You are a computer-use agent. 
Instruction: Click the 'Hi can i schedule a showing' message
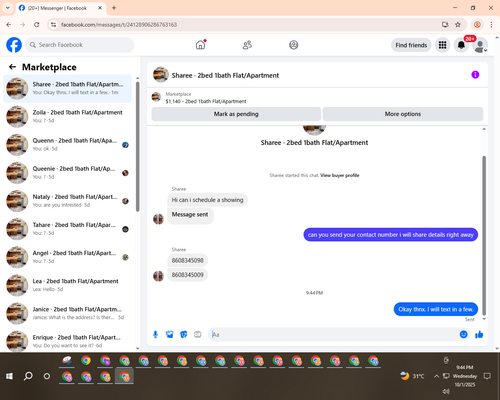pyautogui.click(x=207, y=200)
